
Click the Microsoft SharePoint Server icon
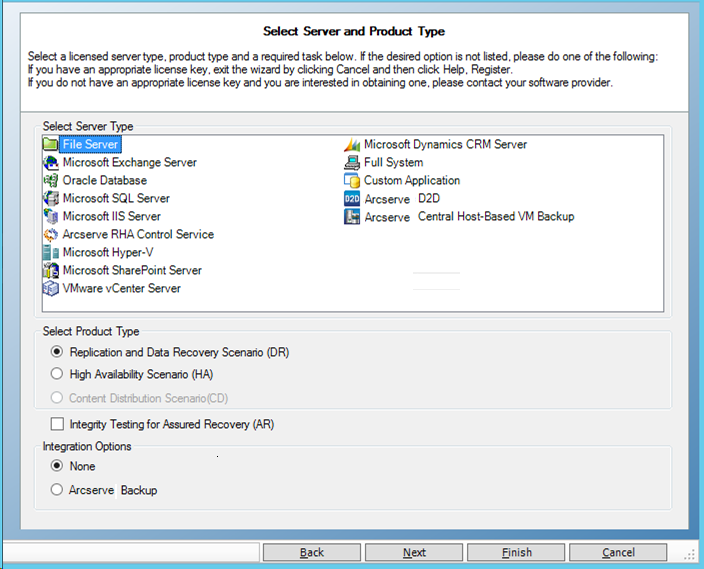(x=51, y=270)
